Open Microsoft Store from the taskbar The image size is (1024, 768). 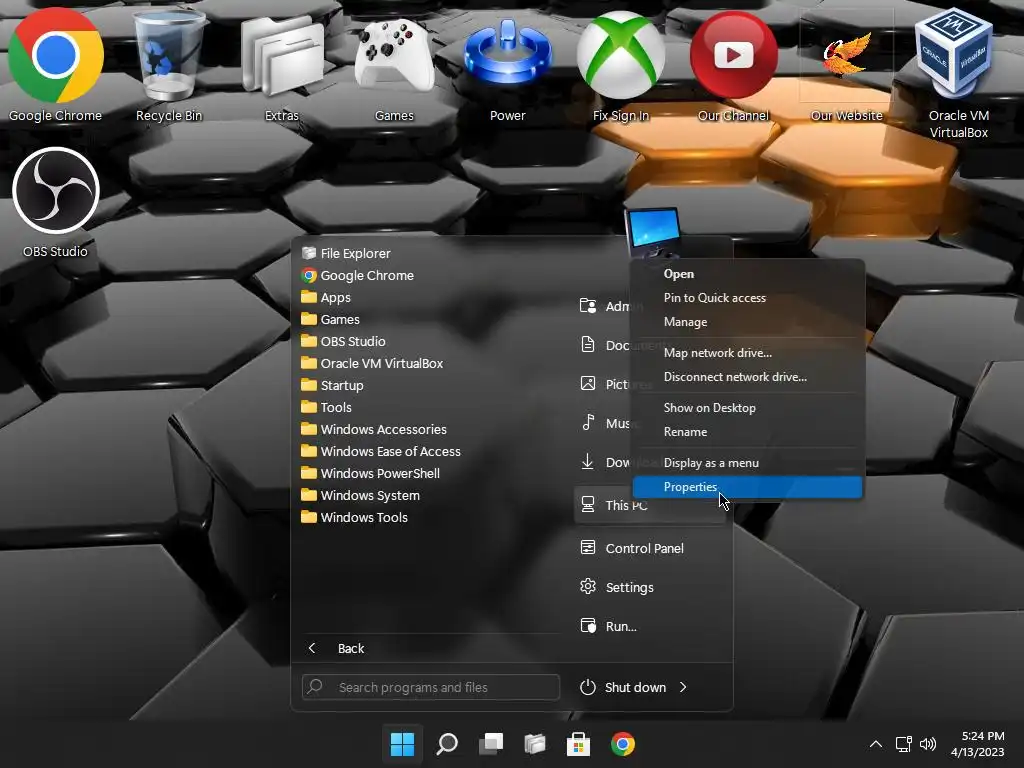[x=579, y=744]
